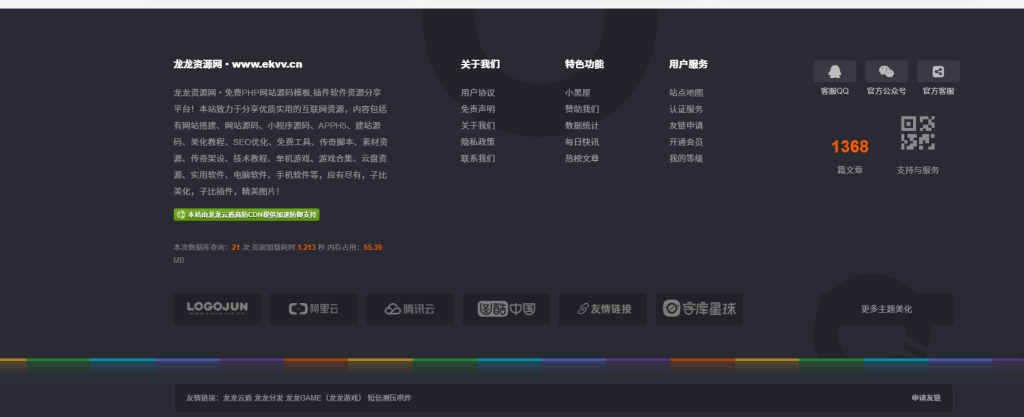
Task: Open the 联系我们 link
Action: (478, 158)
